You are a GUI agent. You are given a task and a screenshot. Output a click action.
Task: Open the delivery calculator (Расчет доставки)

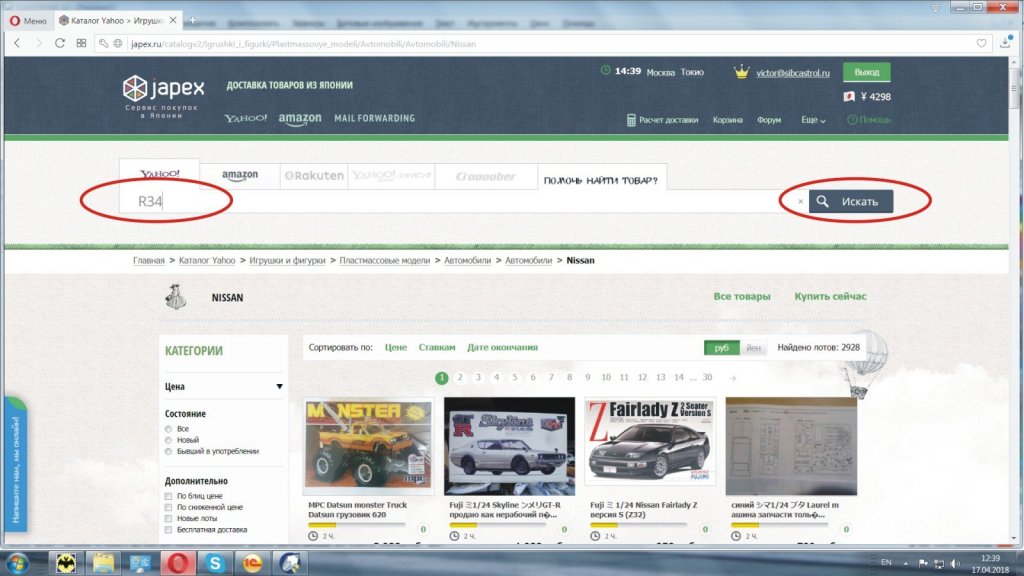coord(662,120)
